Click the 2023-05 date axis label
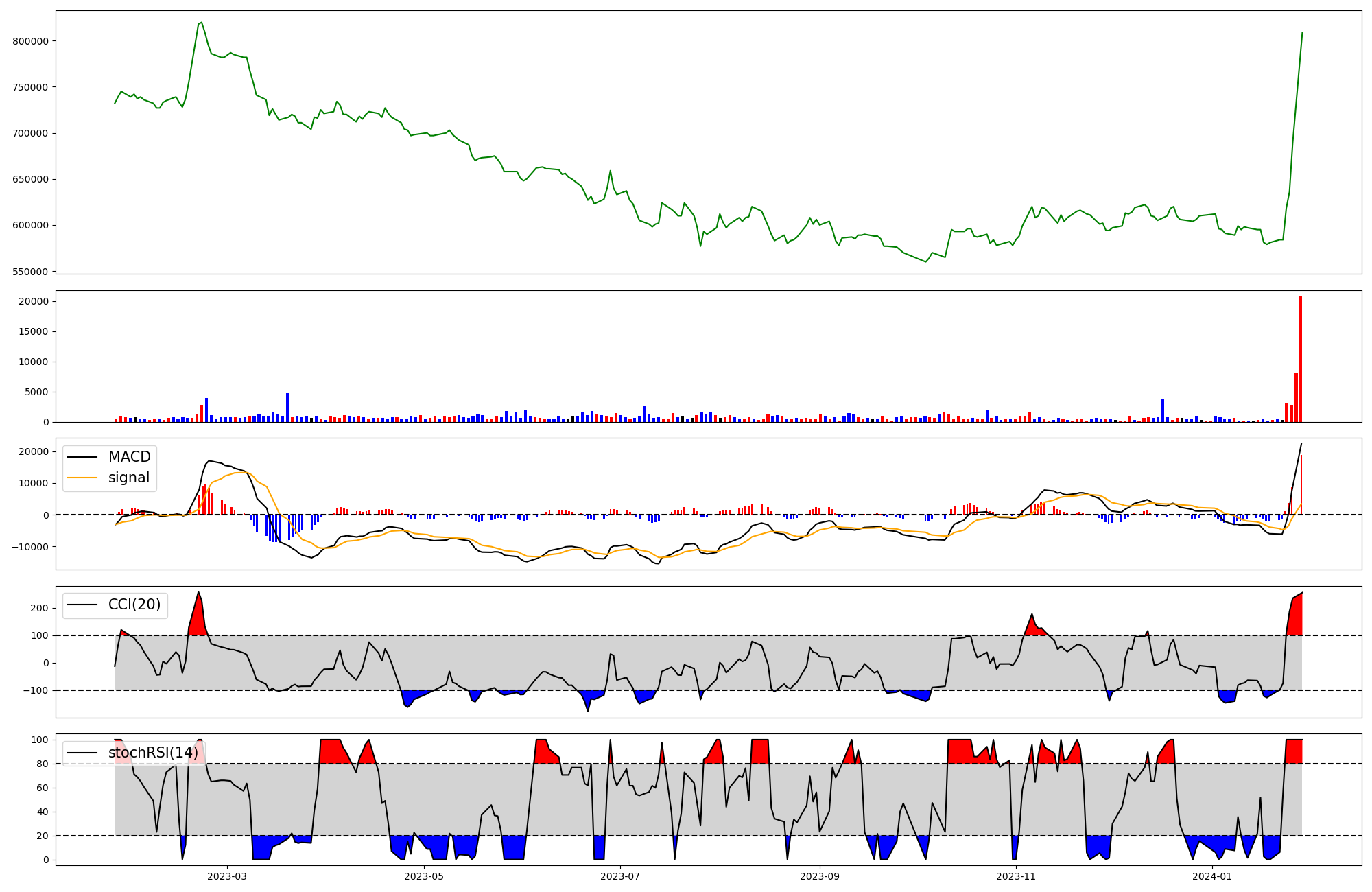 click(x=424, y=876)
